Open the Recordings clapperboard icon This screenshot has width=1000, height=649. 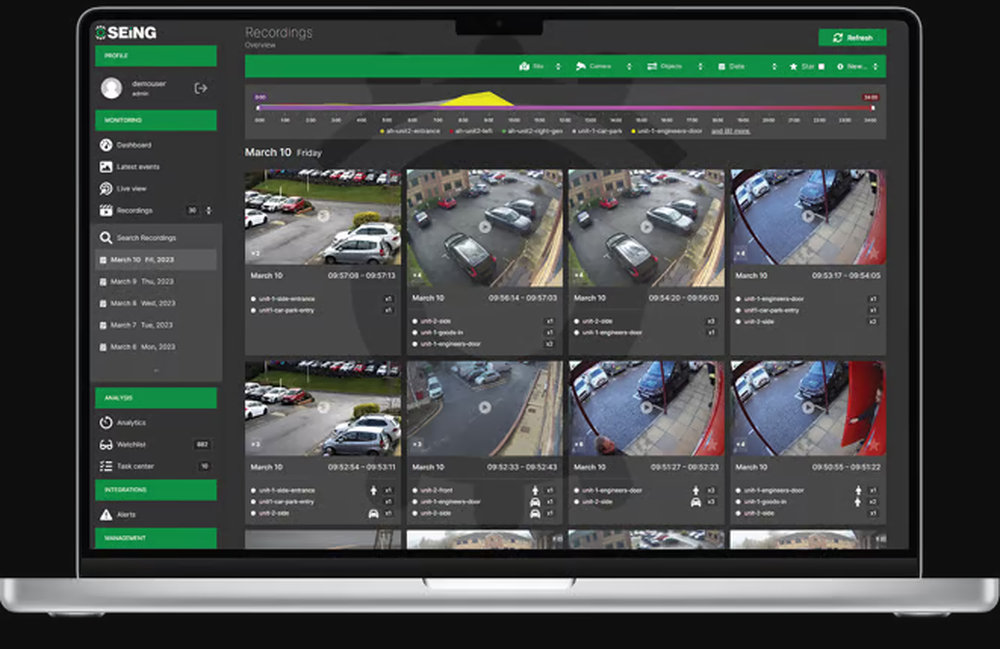pyautogui.click(x=106, y=210)
